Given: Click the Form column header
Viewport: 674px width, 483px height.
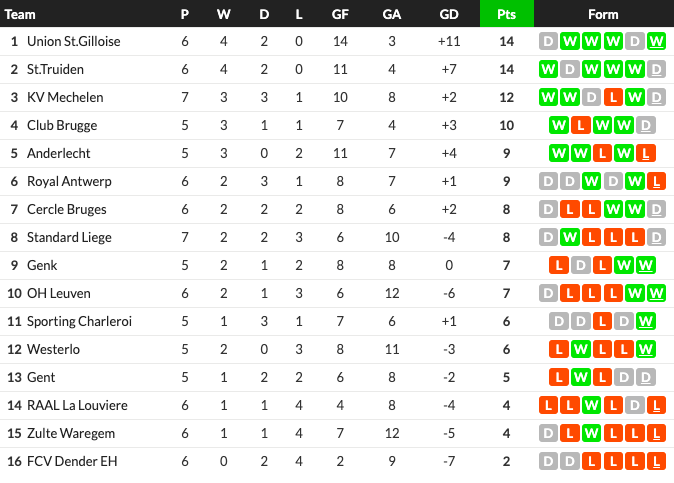Looking at the screenshot, I should pyautogui.click(x=603, y=14).
